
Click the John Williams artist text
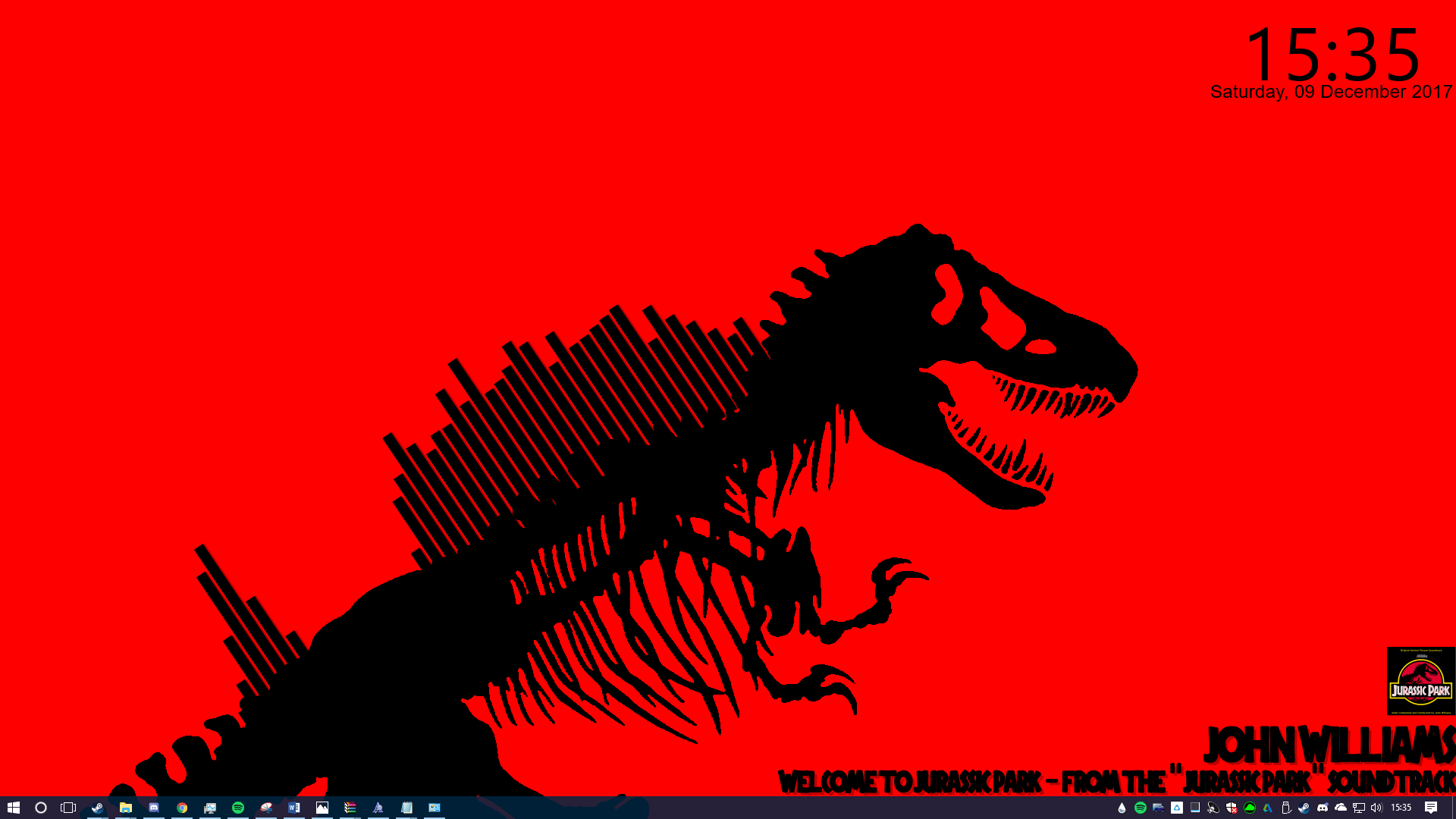click(x=1329, y=745)
